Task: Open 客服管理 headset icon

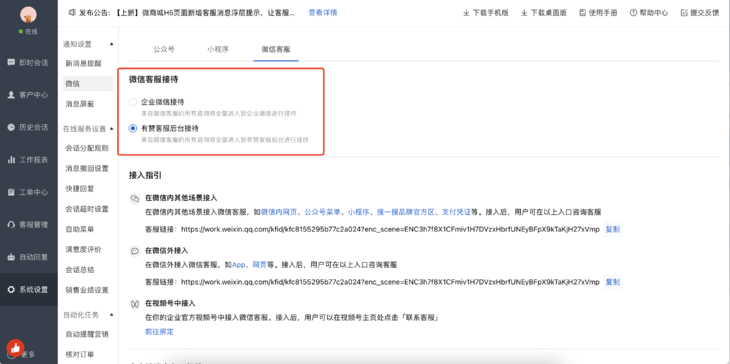Action: click(x=11, y=224)
